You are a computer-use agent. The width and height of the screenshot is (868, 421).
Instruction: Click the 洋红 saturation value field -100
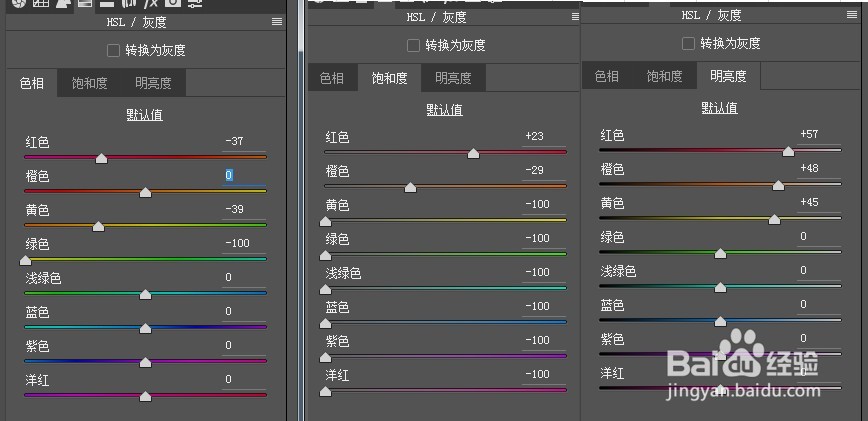tap(544, 375)
